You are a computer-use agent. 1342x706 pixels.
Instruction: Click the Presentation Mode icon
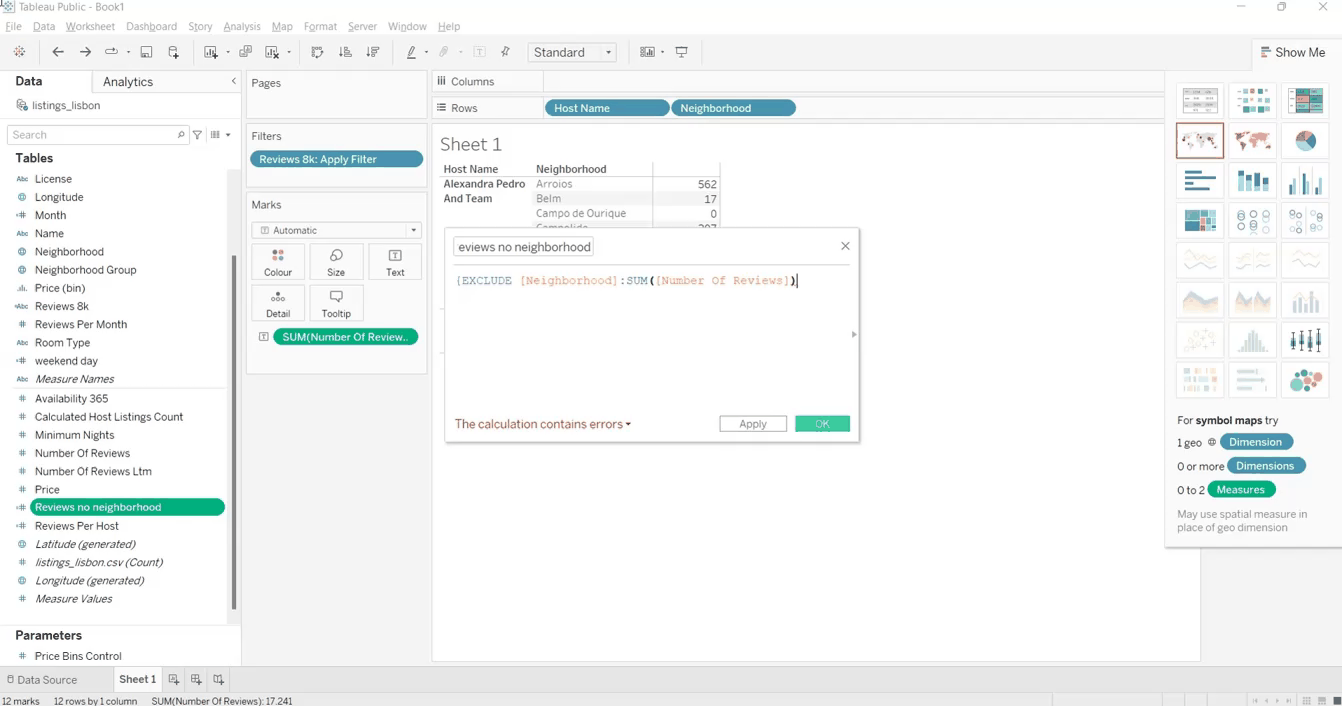(x=682, y=52)
